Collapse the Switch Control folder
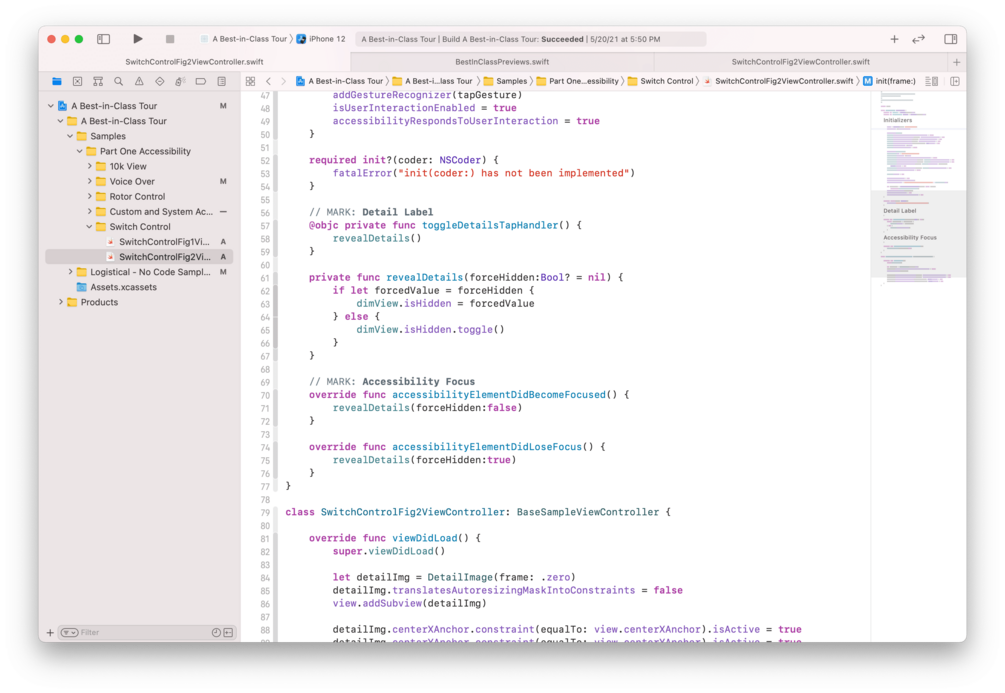Screen dimensions: 1005x693 (x=89, y=226)
